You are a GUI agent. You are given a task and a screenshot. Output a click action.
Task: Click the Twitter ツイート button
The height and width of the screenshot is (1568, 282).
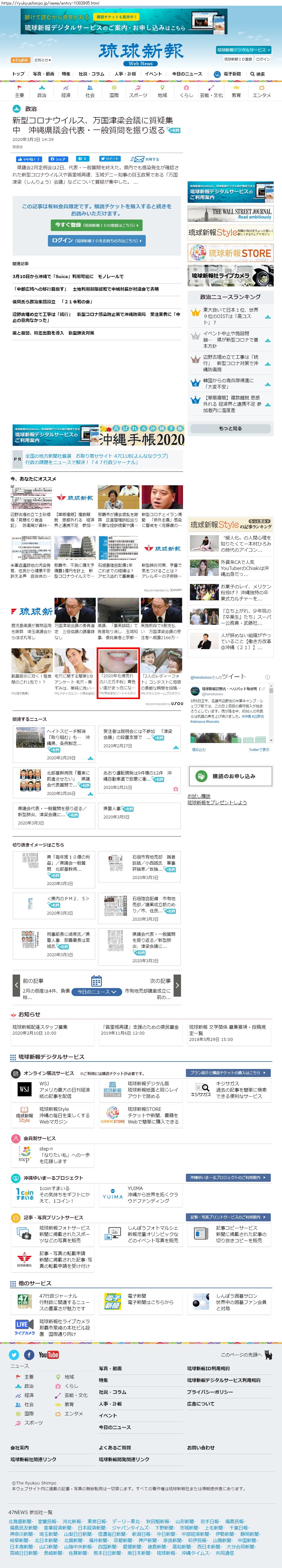coord(110,159)
